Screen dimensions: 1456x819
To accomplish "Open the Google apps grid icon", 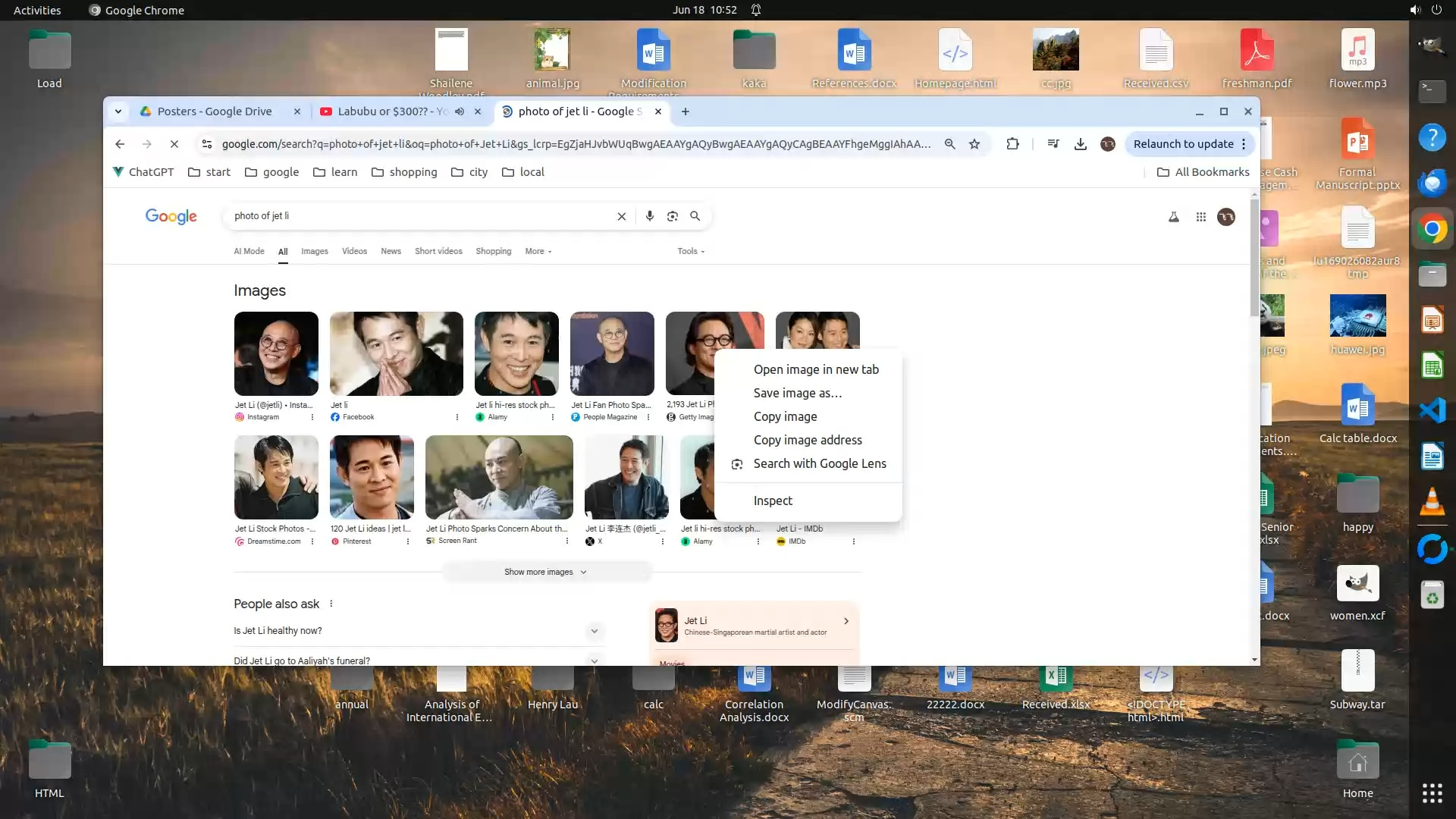I will pos(1200,217).
